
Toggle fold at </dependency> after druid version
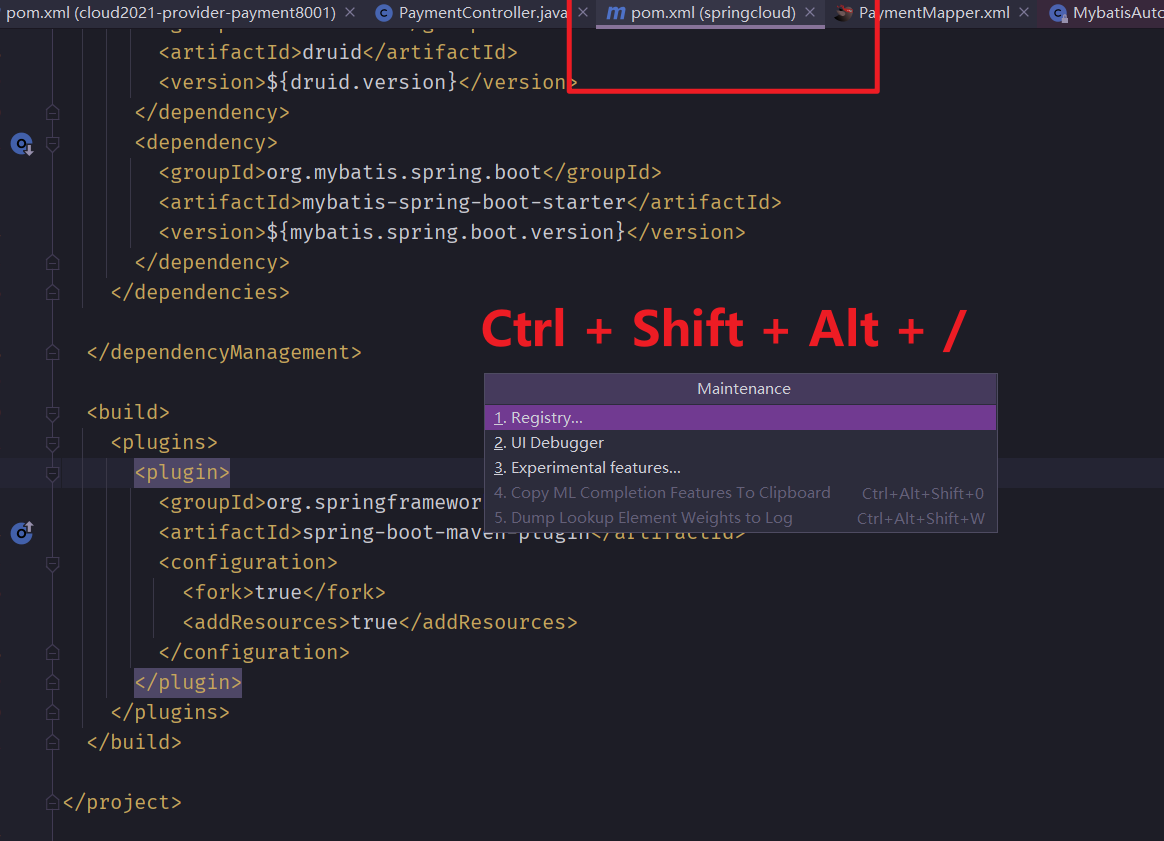pyautogui.click(x=53, y=113)
